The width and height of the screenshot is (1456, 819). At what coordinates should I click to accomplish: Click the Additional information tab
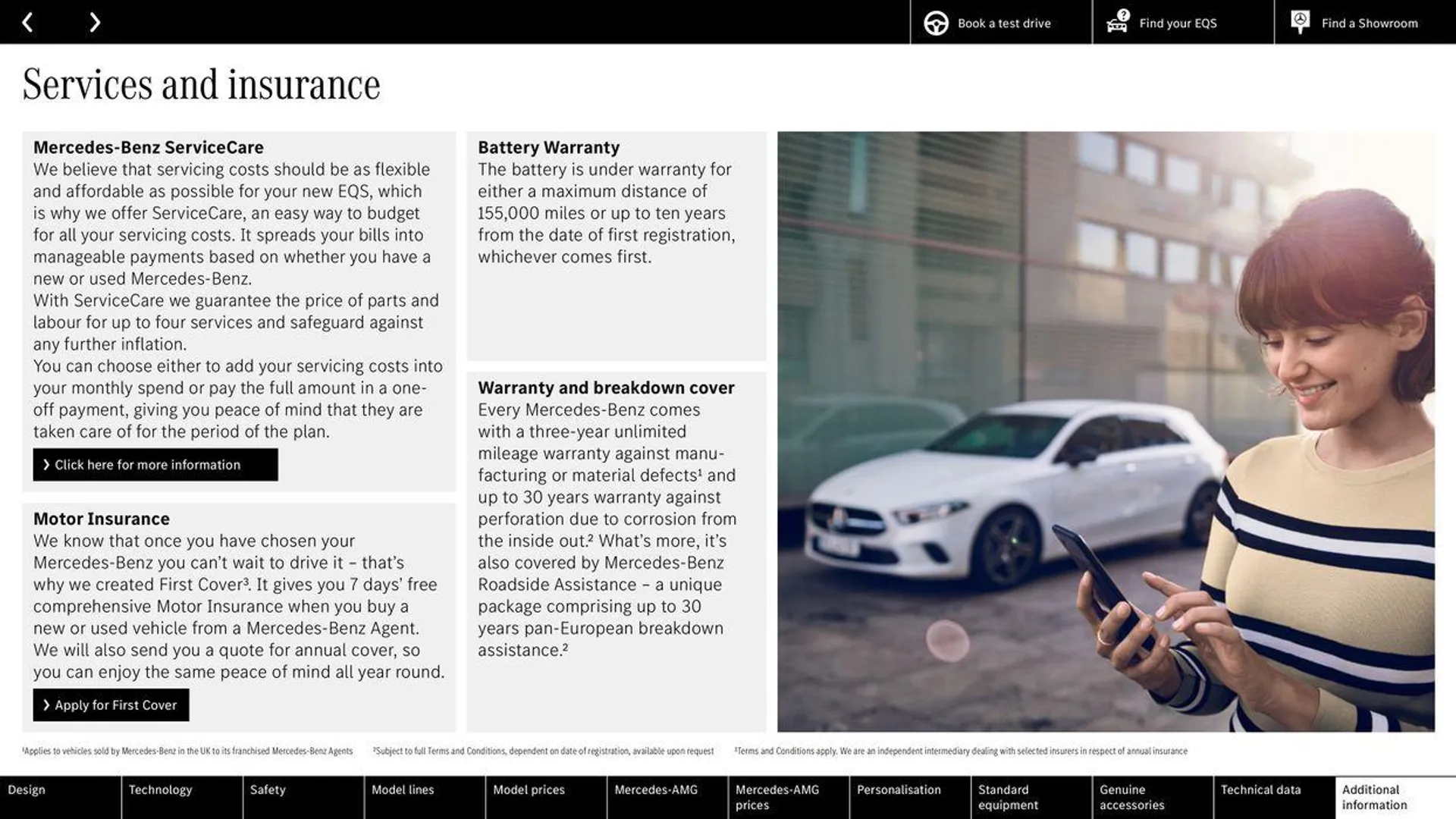[x=1394, y=797]
